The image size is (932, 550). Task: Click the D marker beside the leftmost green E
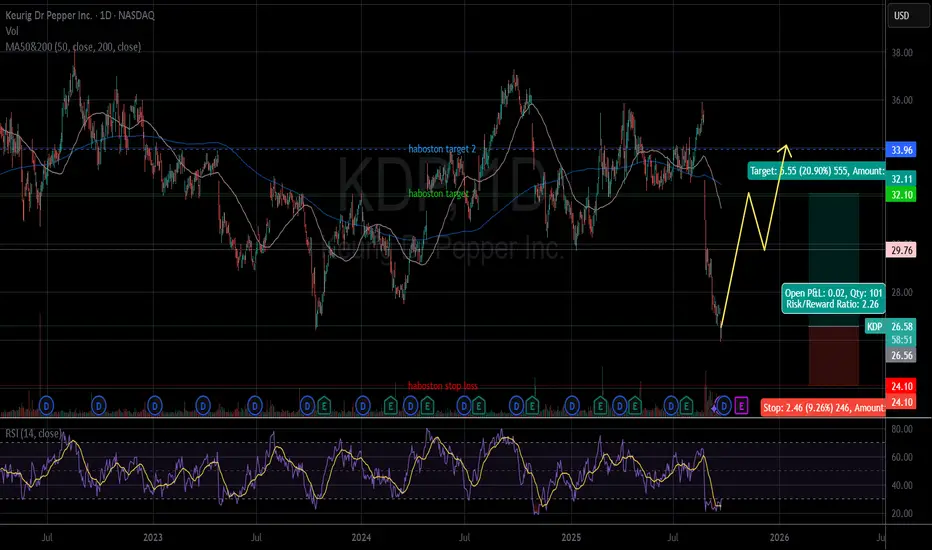tap(307, 406)
